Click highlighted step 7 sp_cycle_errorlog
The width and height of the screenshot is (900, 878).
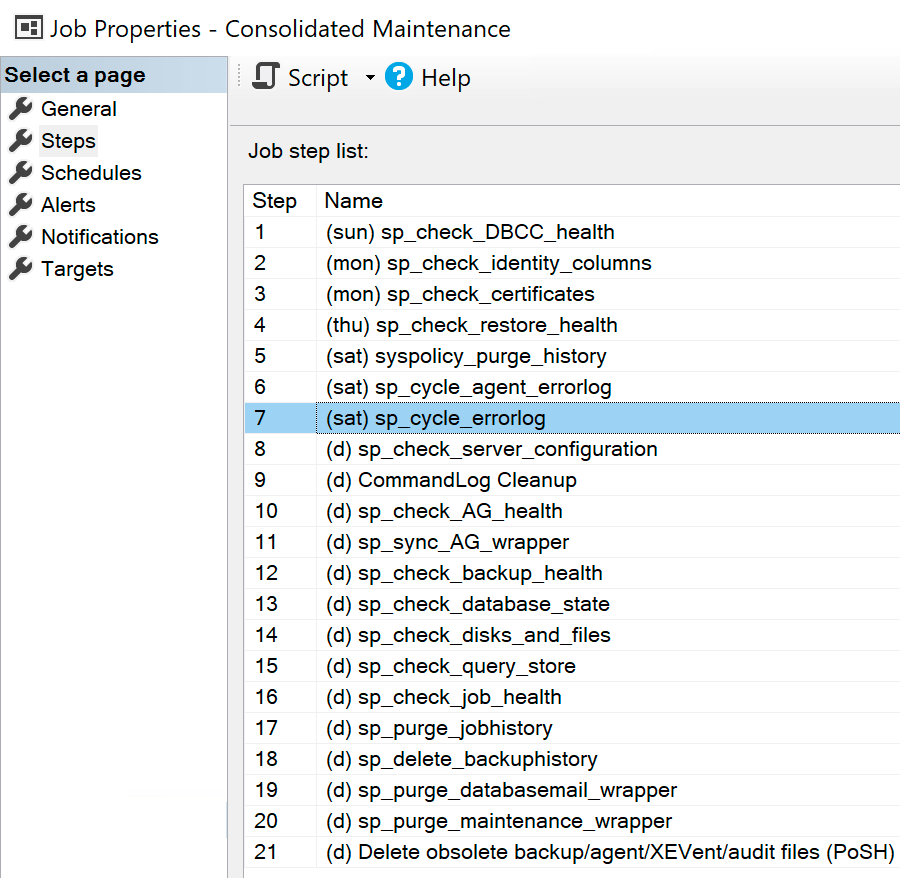(572, 418)
